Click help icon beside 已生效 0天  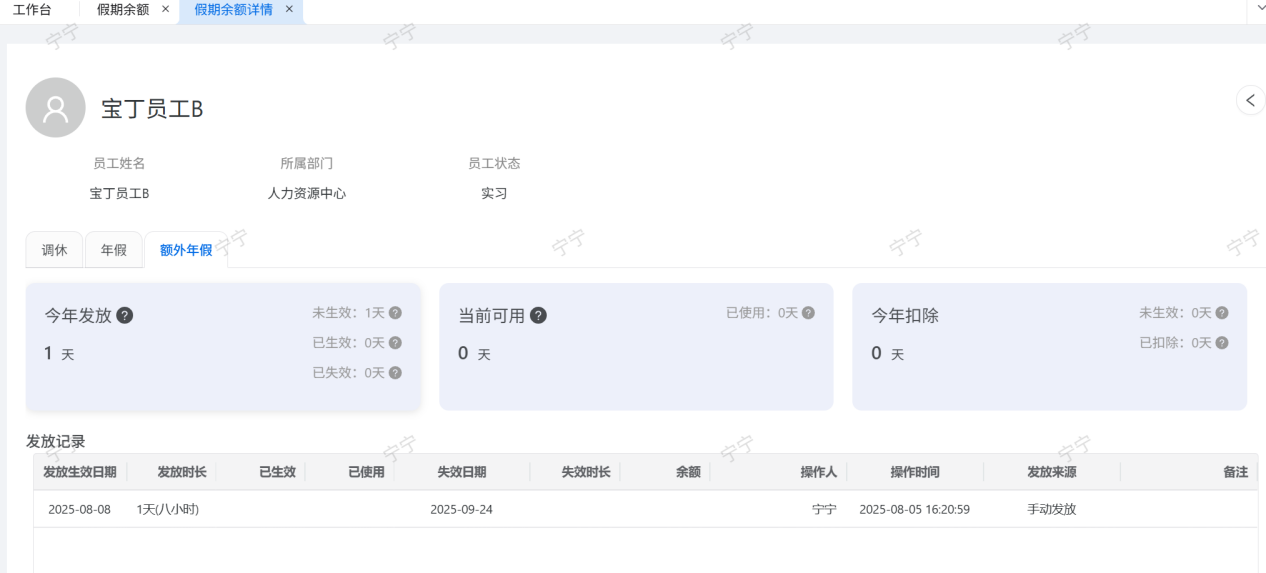pyautogui.click(x=395, y=343)
